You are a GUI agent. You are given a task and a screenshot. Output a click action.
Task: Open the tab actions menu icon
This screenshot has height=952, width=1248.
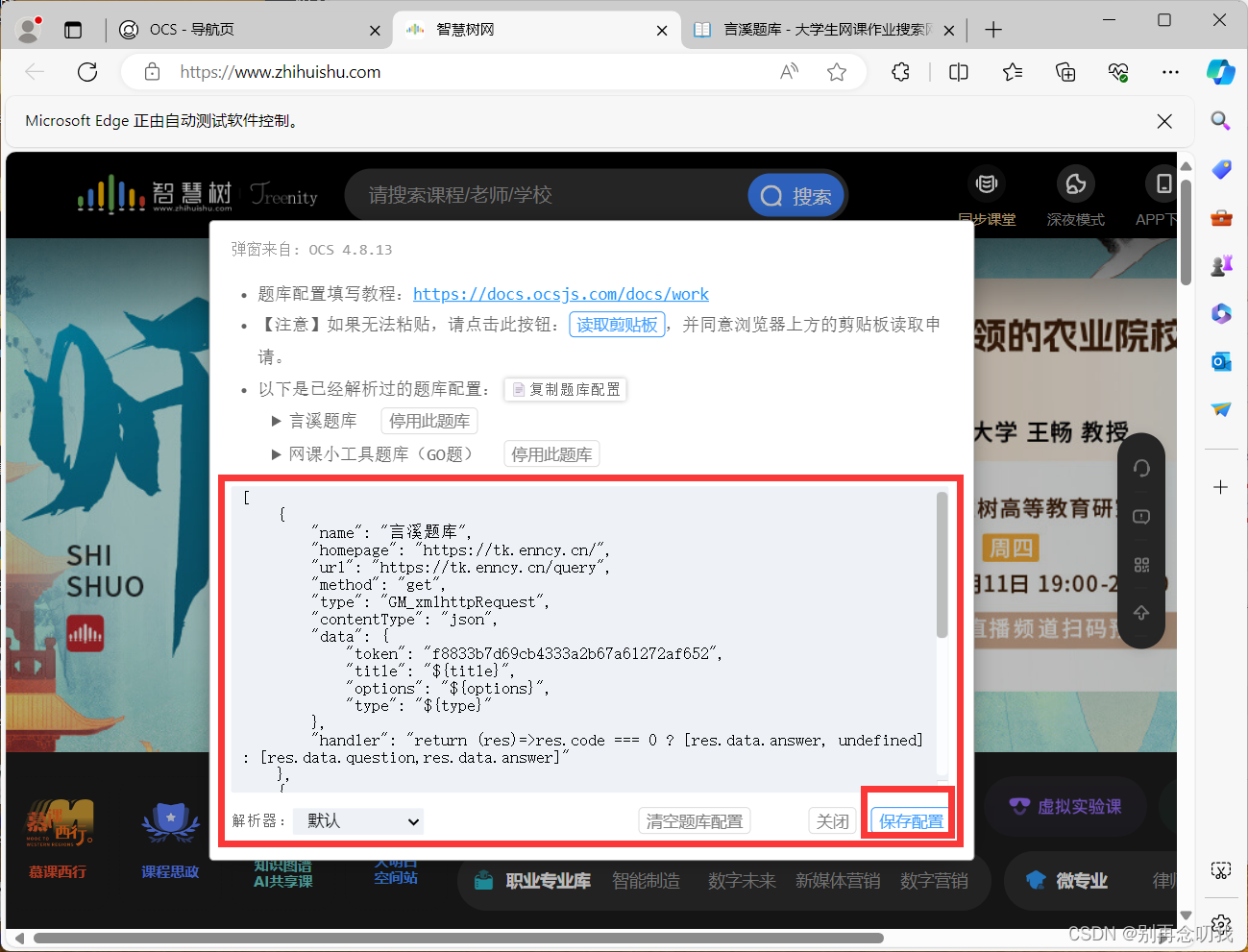[x=73, y=30]
